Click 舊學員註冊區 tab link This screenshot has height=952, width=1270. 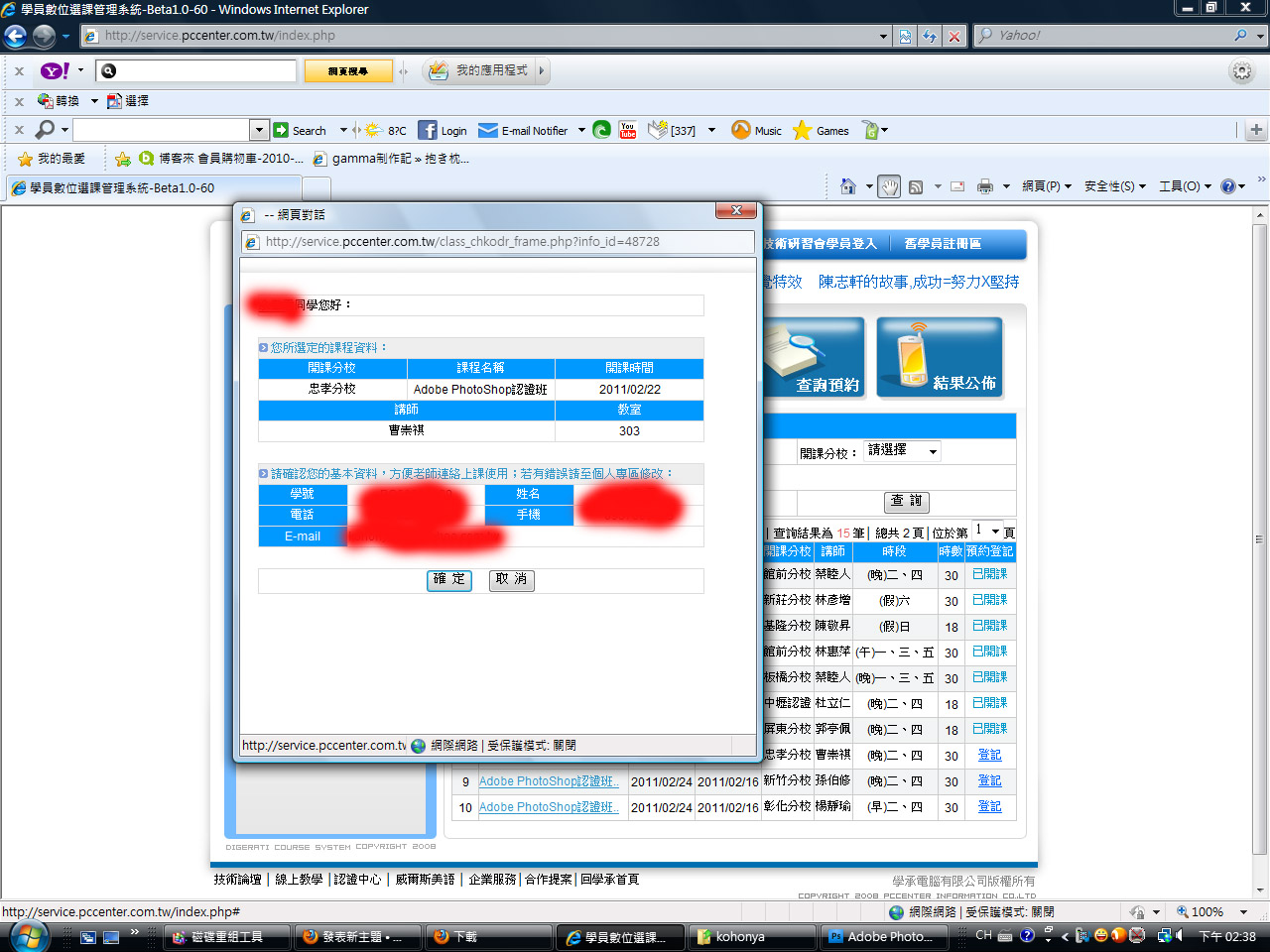tap(943, 244)
